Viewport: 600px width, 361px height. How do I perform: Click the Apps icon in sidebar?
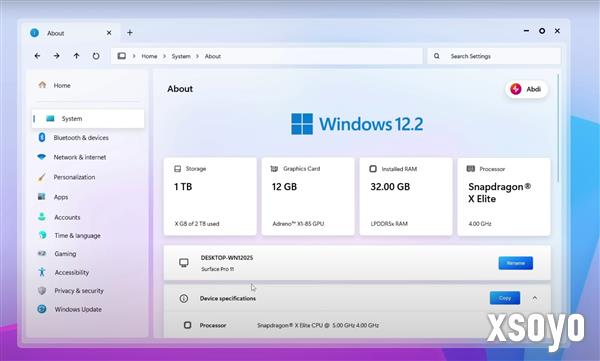click(x=41, y=196)
